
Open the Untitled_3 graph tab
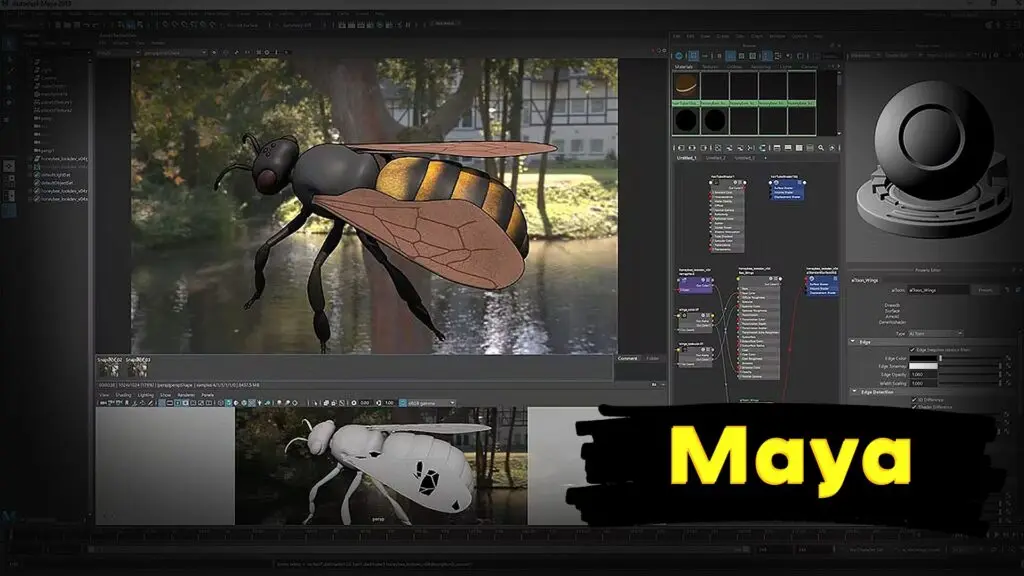744,158
